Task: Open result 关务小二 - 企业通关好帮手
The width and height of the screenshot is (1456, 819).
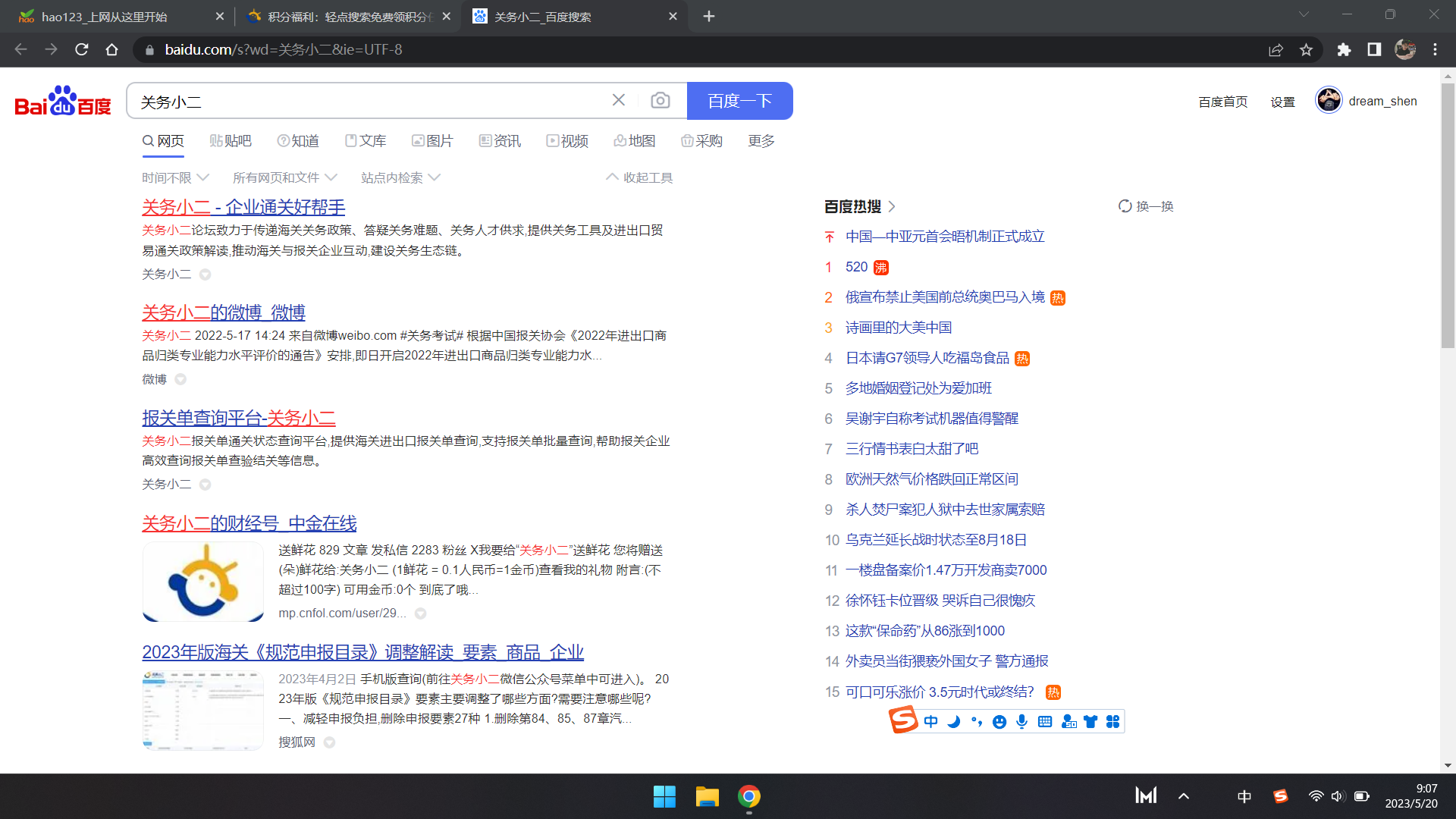Action: [x=243, y=207]
